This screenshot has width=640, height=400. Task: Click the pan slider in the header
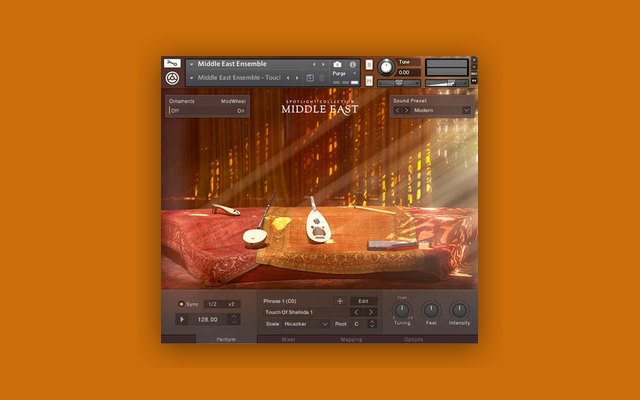tap(399, 83)
